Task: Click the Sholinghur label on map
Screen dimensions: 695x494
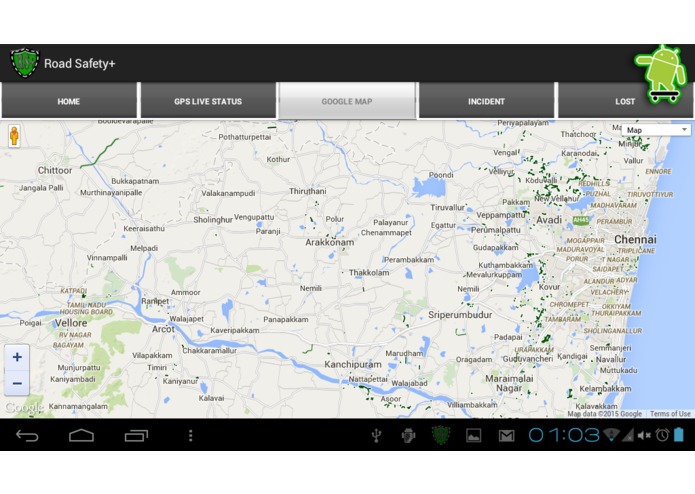Action: (x=213, y=220)
